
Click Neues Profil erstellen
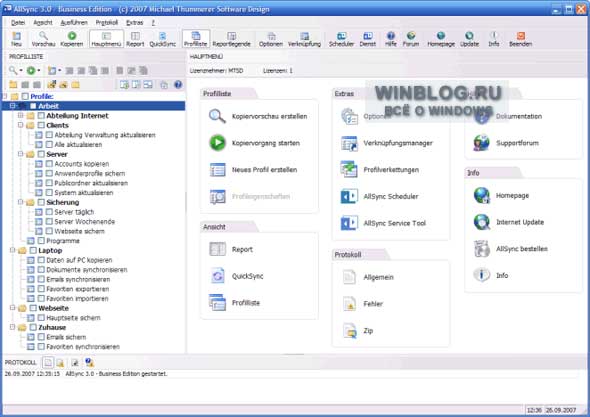coord(264,170)
